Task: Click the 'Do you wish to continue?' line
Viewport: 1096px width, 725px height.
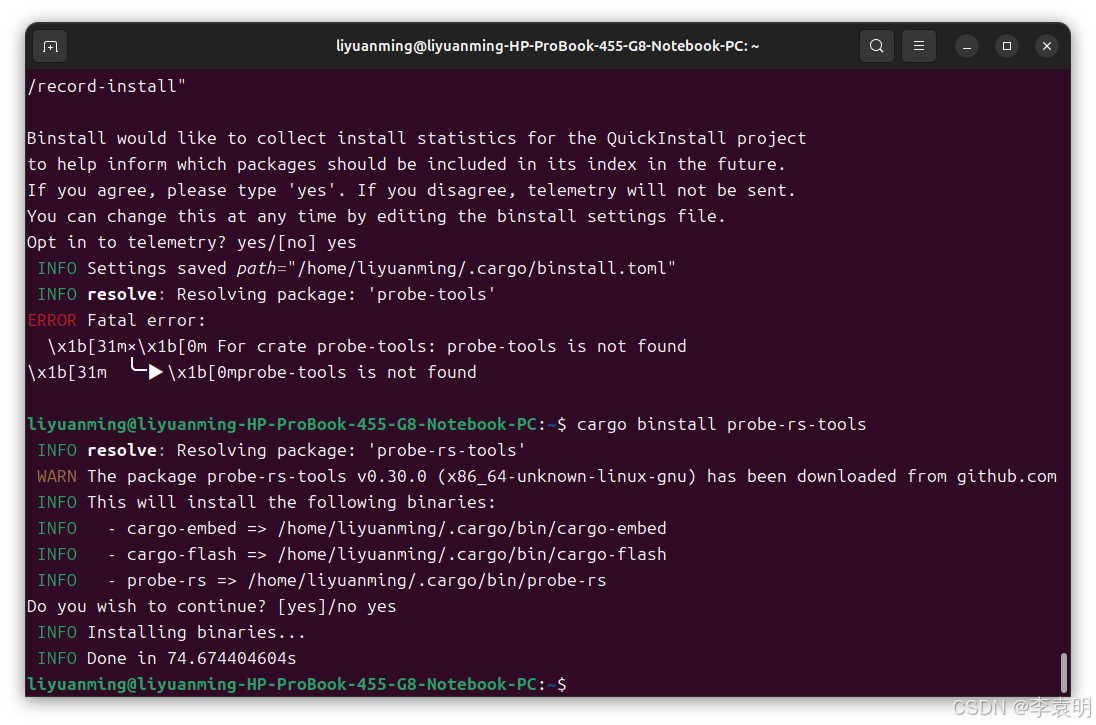Action: pos(211,606)
